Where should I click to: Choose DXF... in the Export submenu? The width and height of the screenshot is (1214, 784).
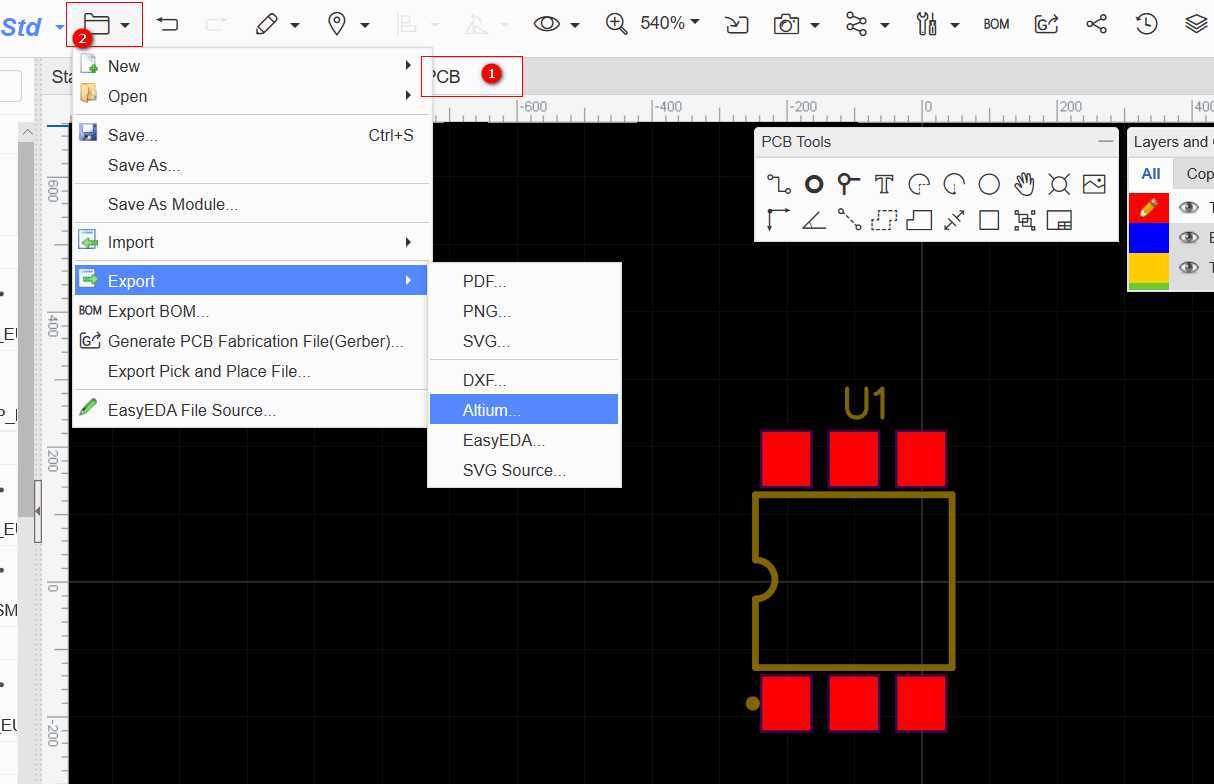point(524,380)
